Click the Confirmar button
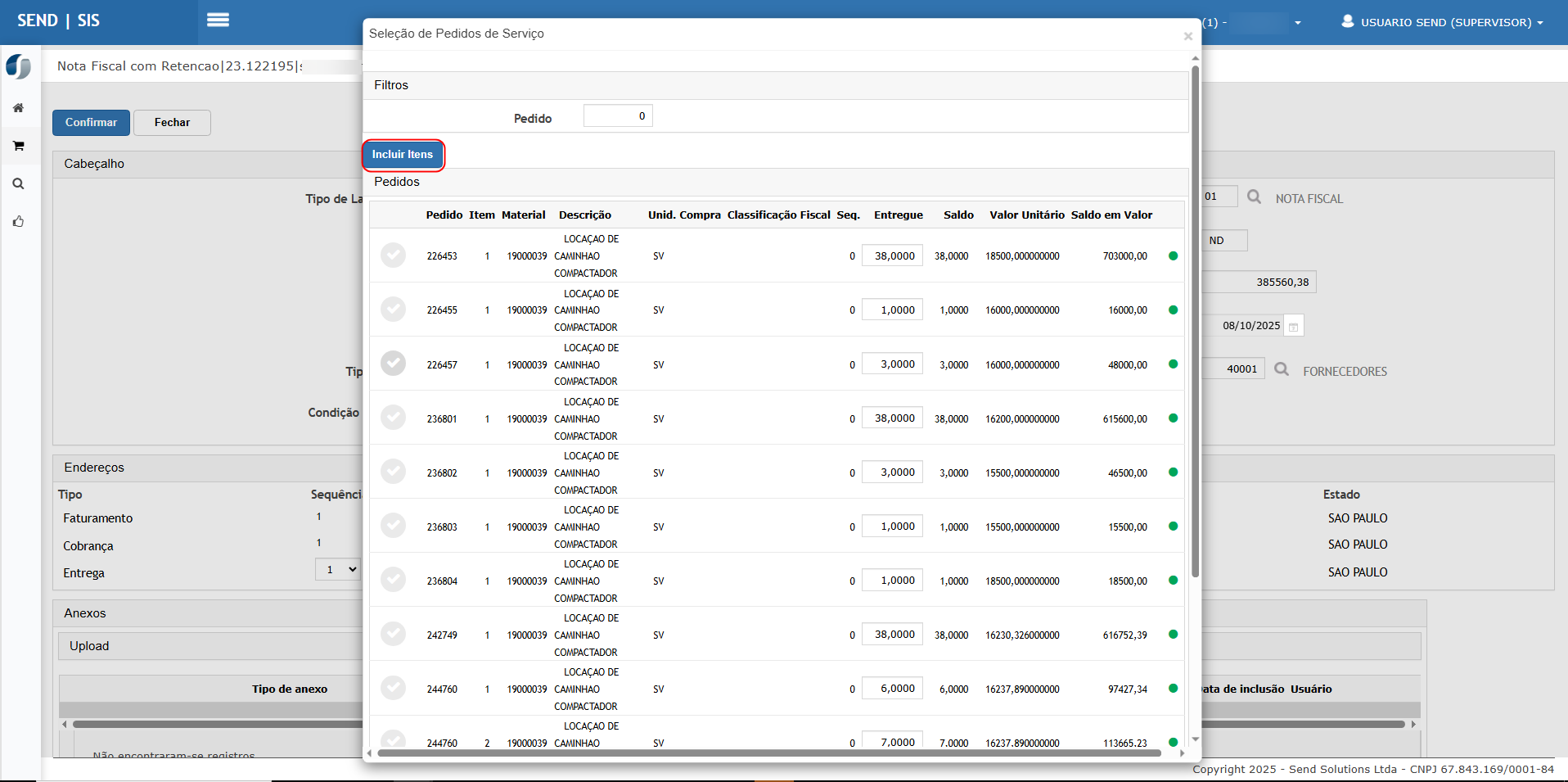Image resolution: width=1568 pixels, height=782 pixels. pyautogui.click(x=91, y=123)
